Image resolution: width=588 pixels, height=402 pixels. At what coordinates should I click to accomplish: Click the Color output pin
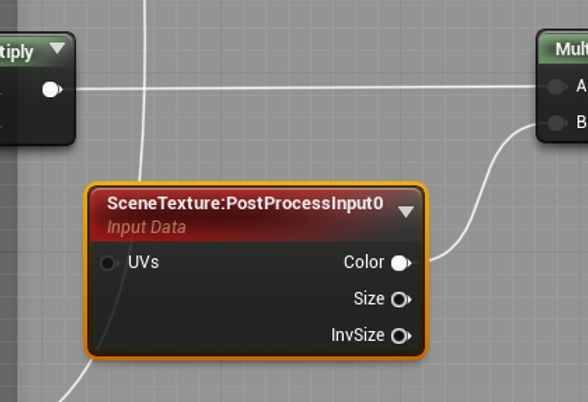(401, 263)
